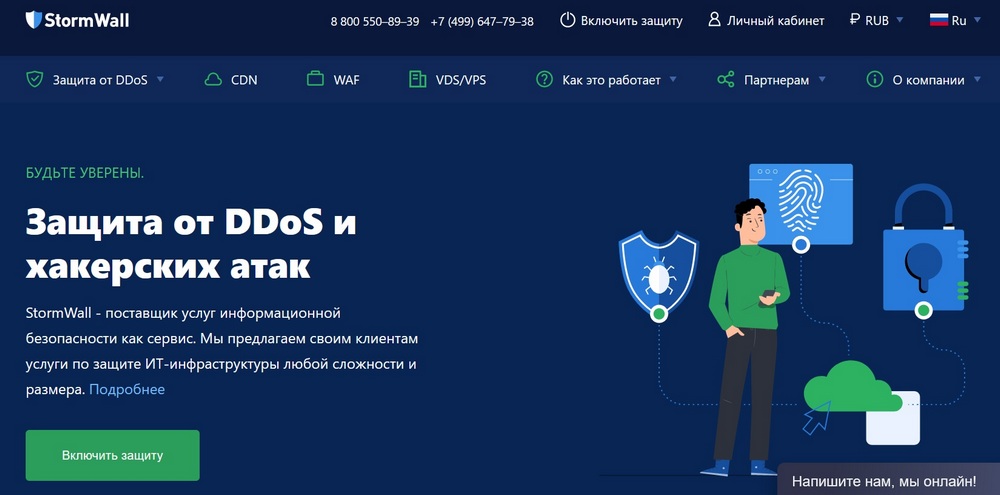
Task: Click the green Включить защиту button
Action: [112, 455]
